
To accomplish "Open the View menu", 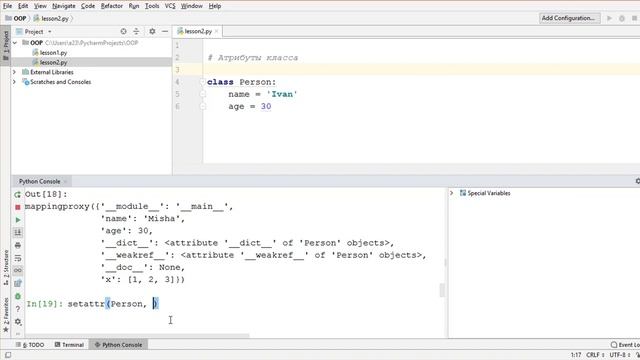I will click(40, 6).
